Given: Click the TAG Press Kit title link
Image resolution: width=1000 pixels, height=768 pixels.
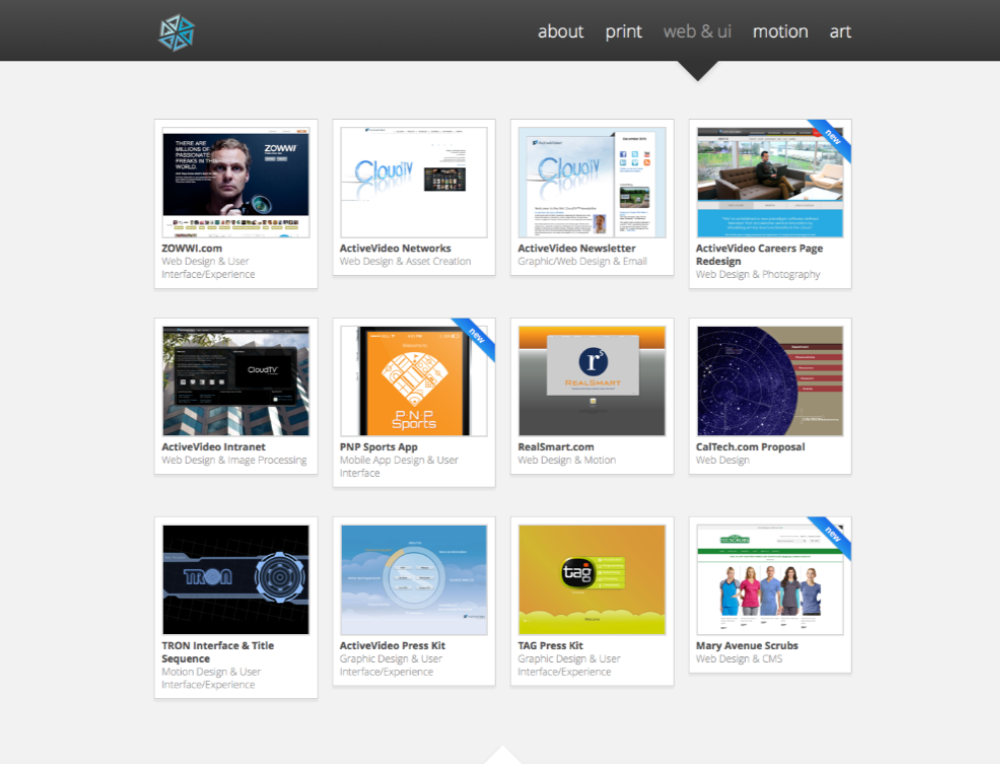Looking at the screenshot, I should click(x=550, y=646).
